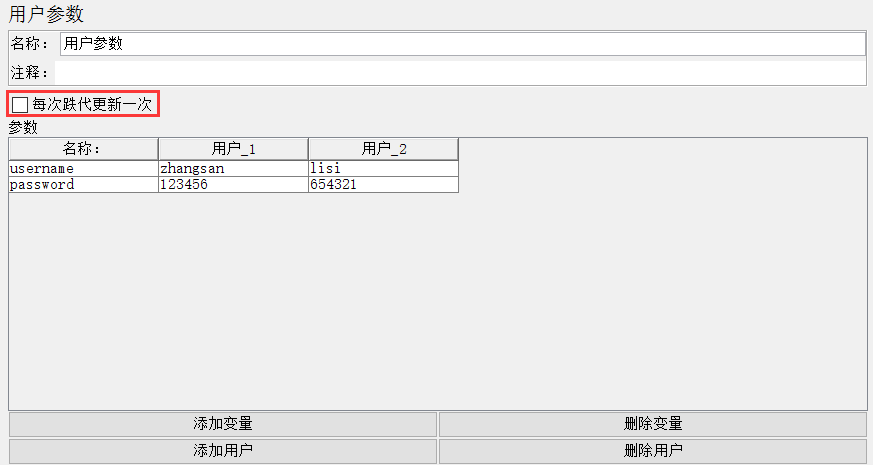The width and height of the screenshot is (873, 465).
Task: Select the 名称: column header
Action: [x=84, y=149]
